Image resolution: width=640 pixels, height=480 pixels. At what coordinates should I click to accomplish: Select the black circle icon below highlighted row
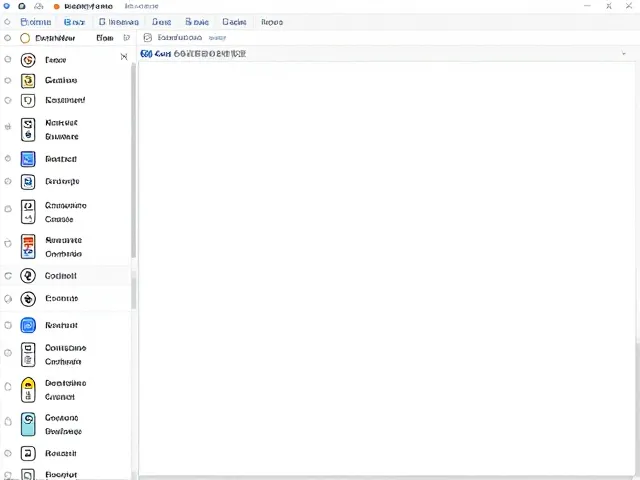click(x=28, y=299)
